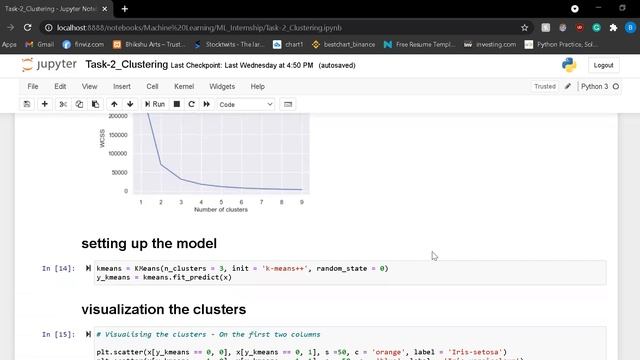Viewport: 640px width, 360px height.
Task: Open the File menu
Action: coord(33,87)
